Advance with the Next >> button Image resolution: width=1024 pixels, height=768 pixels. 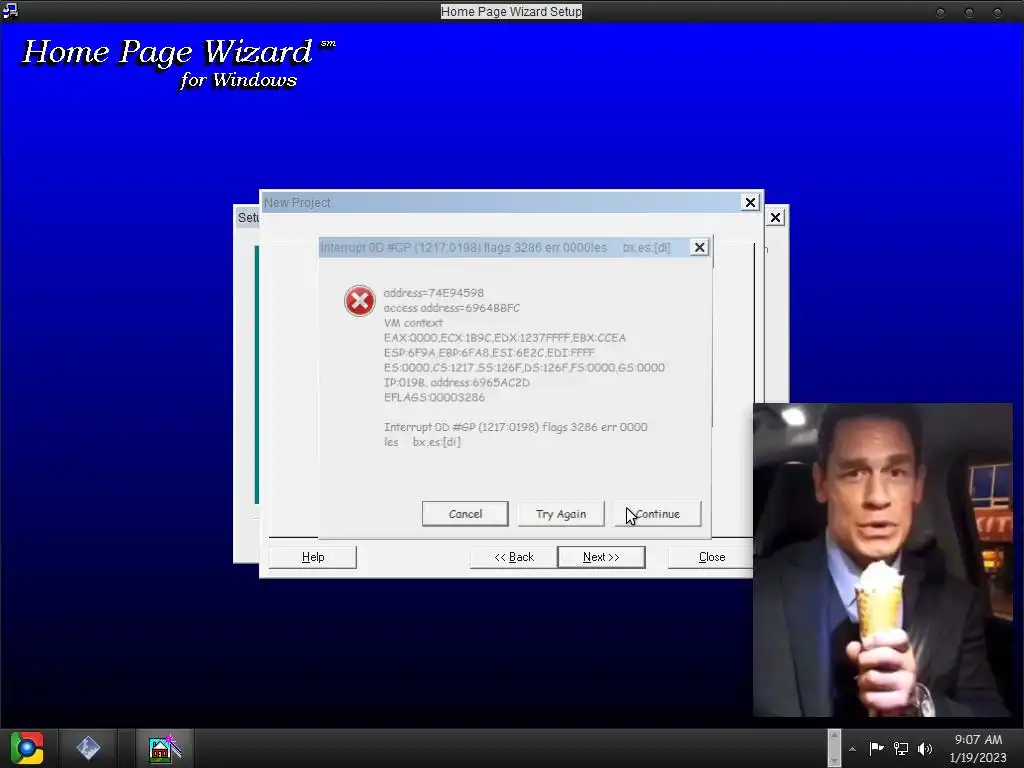[601, 557]
